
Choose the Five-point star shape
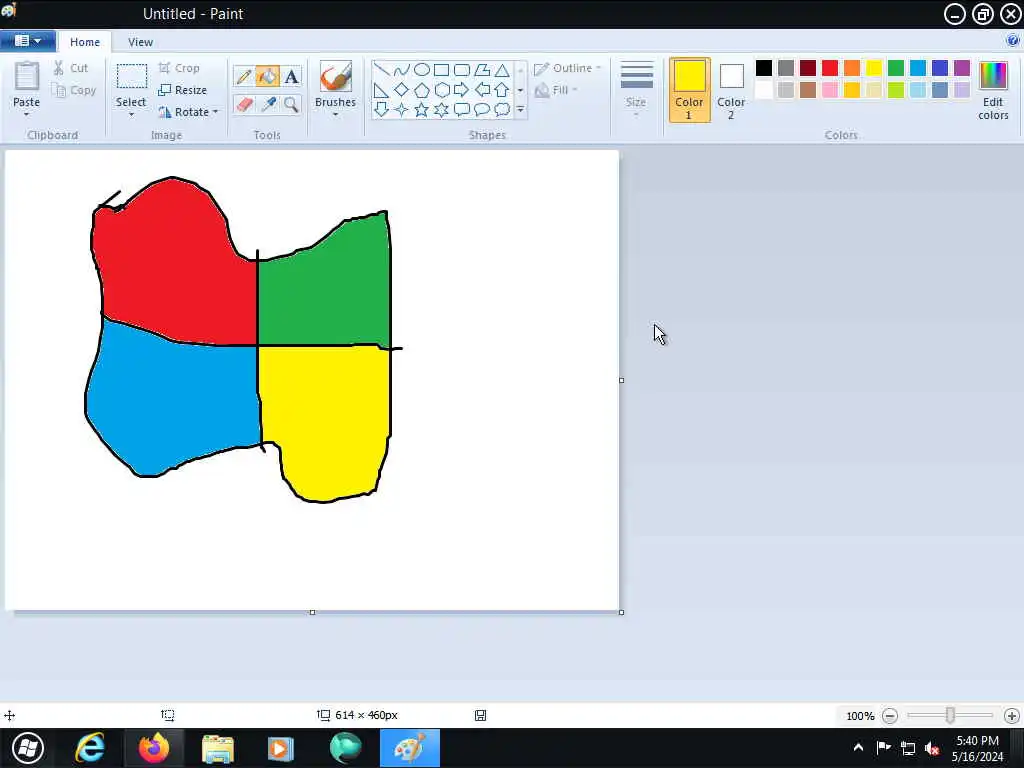422,110
